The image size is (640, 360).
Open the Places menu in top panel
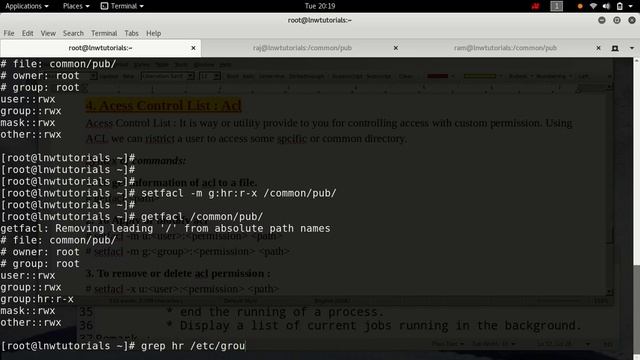76,6
